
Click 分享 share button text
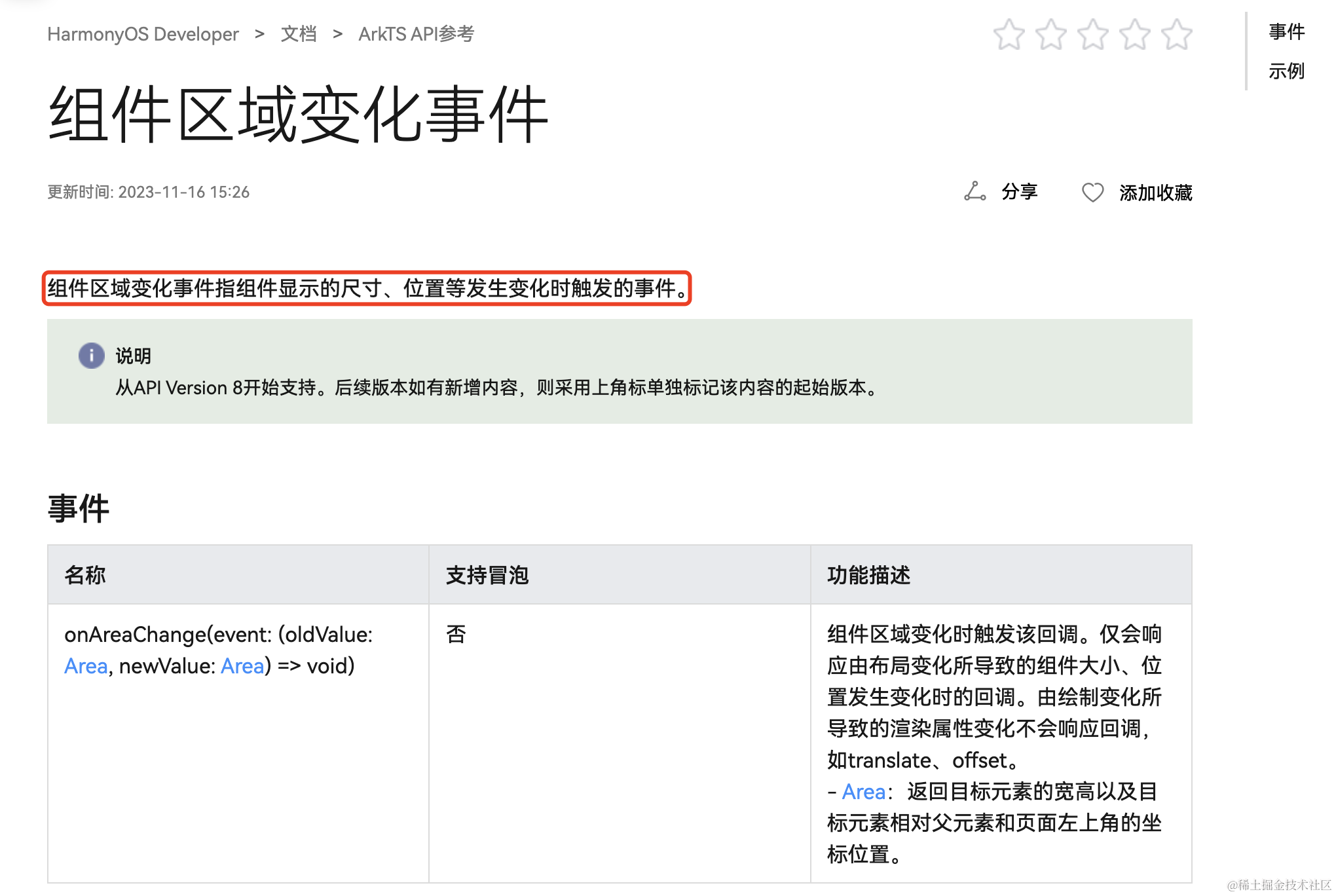pos(1020,192)
